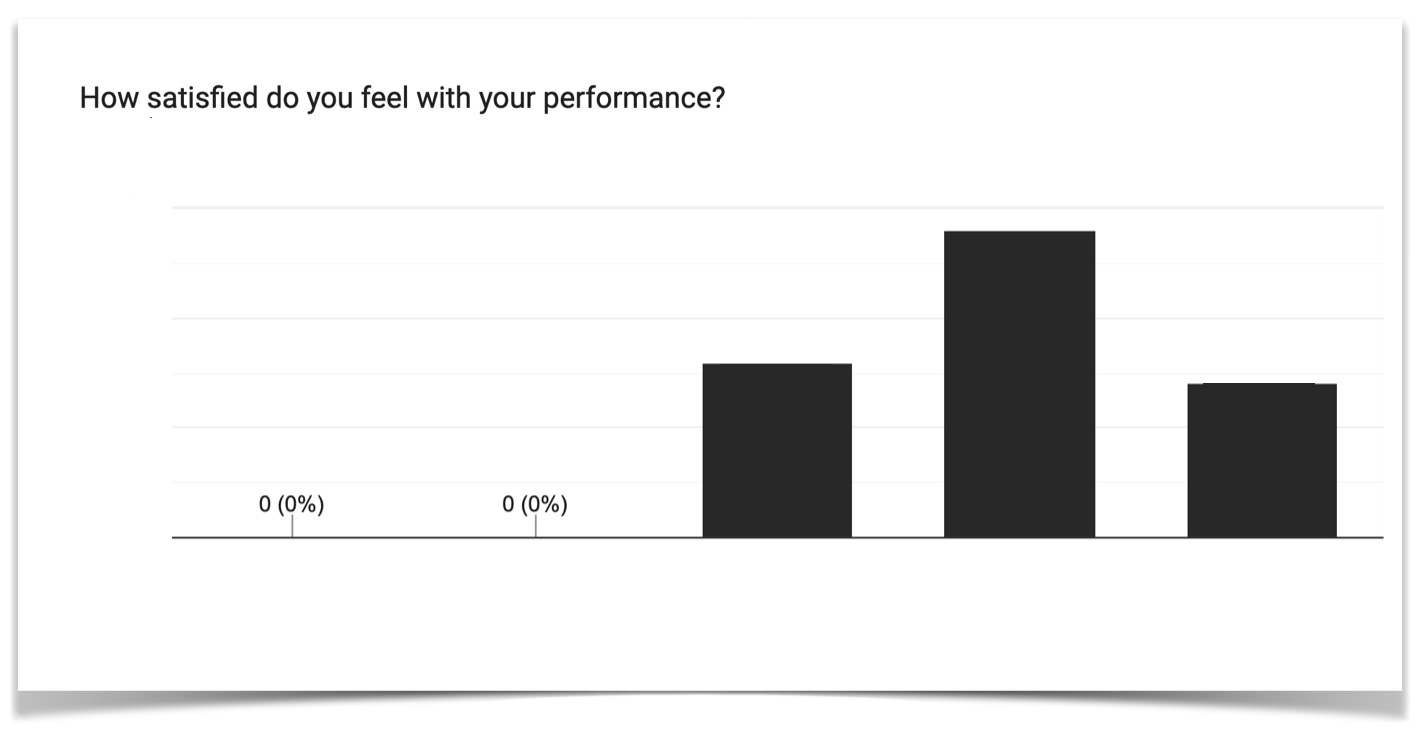Click the tallest black bar in the chart
1422x734 pixels.
point(1019,384)
